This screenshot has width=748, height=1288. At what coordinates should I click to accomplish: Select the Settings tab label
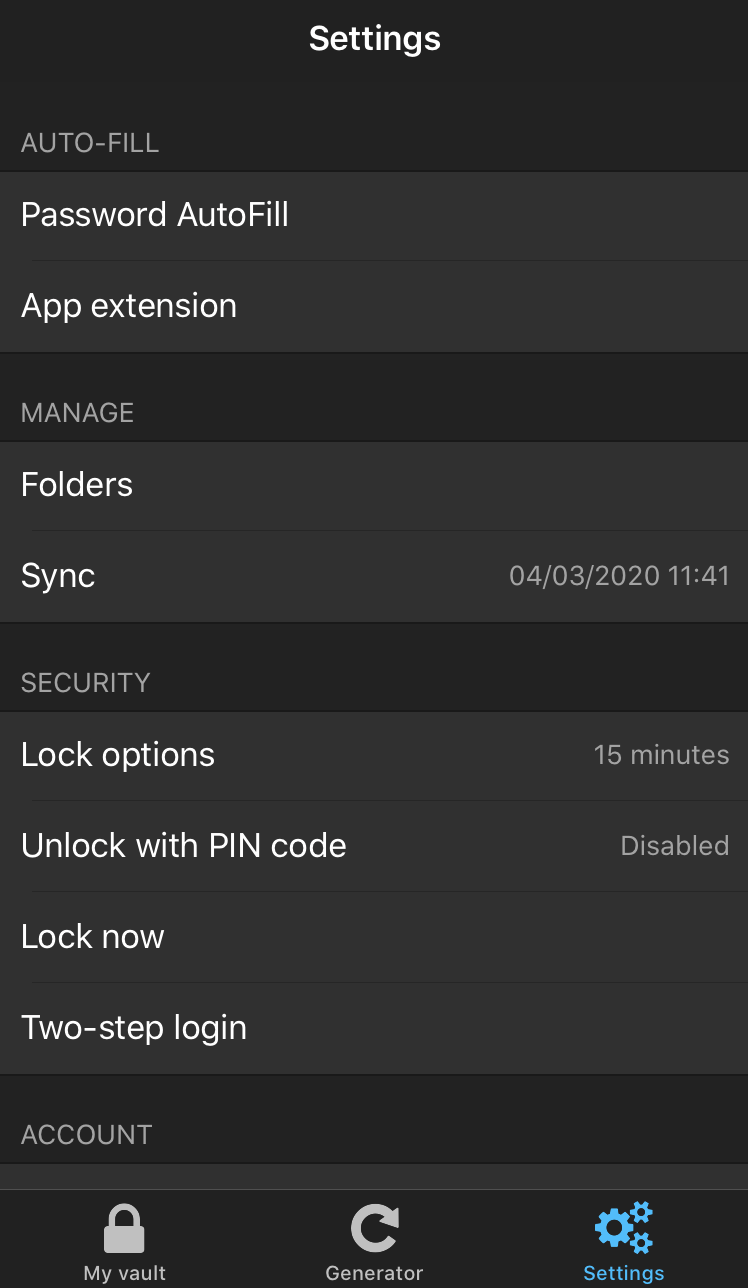click(624, 1273)
